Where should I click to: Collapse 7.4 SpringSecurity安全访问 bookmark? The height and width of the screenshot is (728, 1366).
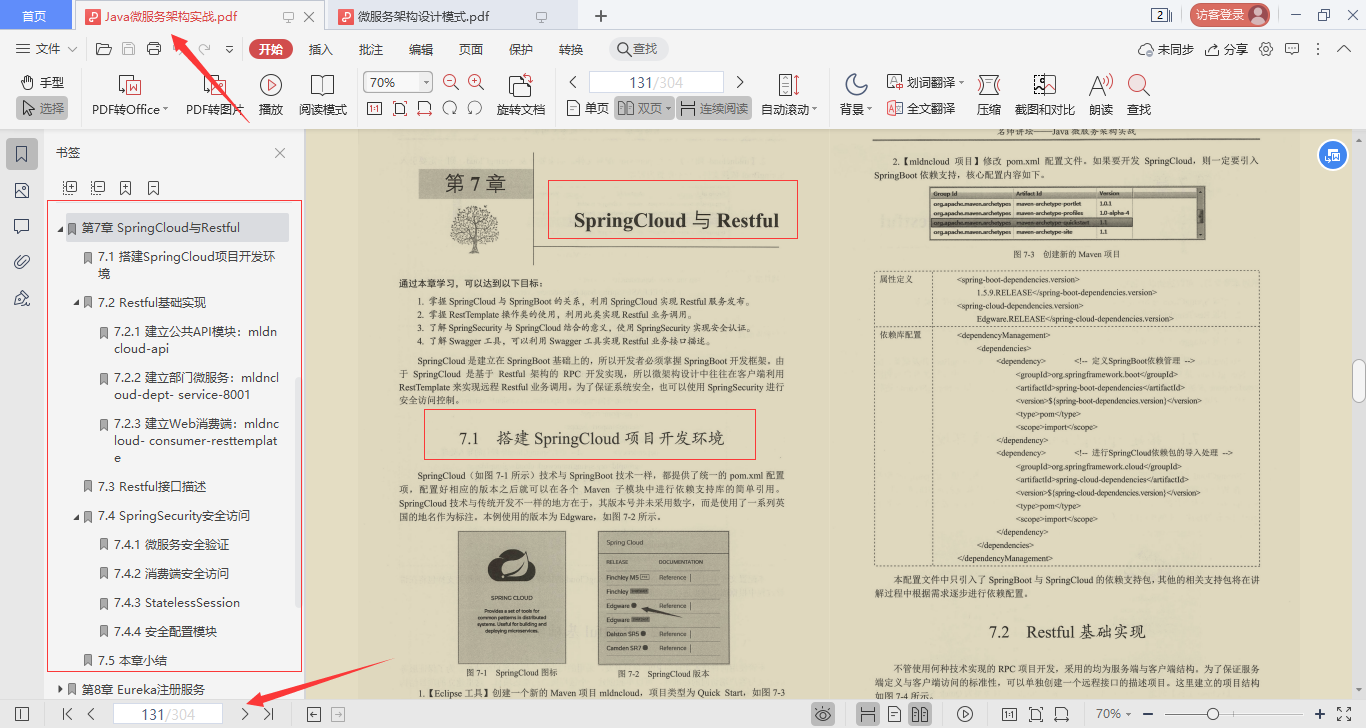pyautogui.click(x=77, y=517)
